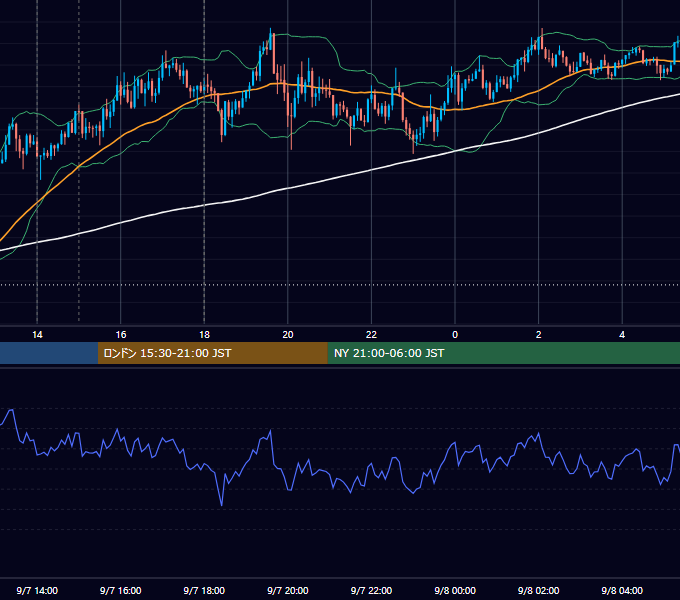Viewport: 680px width, 600px height.
Task: Click the '0' hour label on price chart axis
Action: point(455,335)
